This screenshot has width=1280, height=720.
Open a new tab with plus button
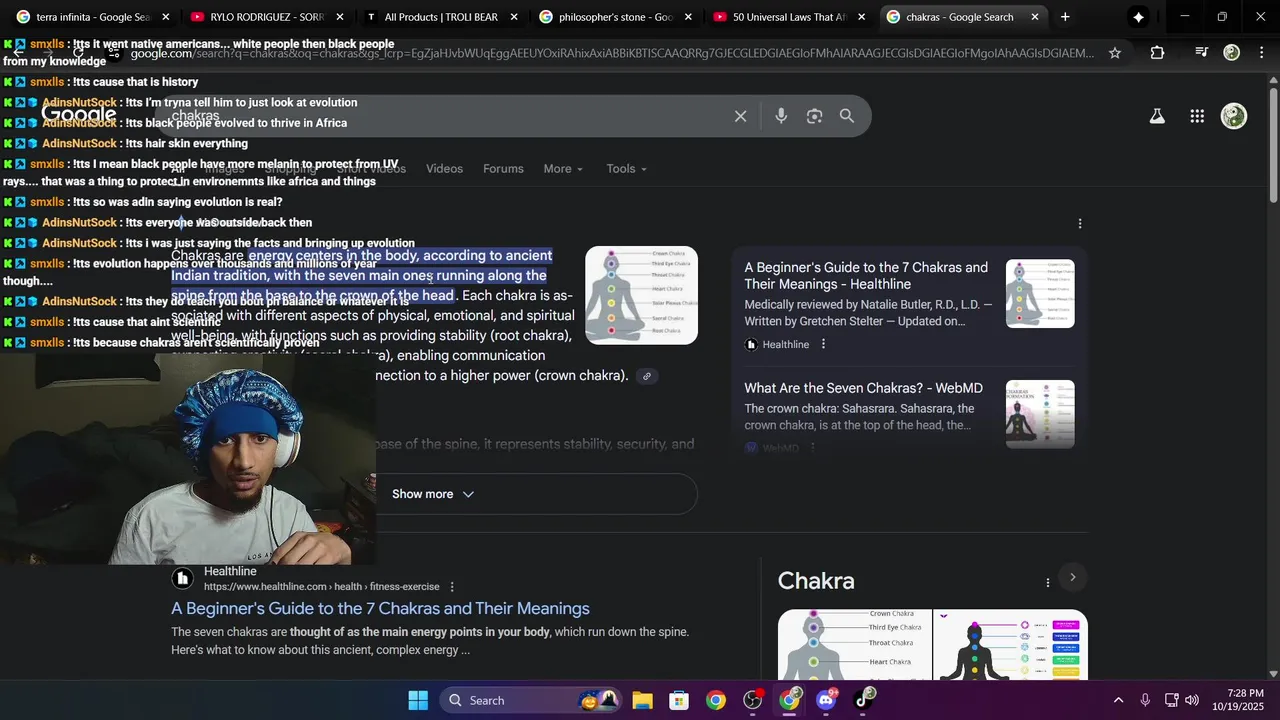pyautogui.click(x=1065, y=17)
